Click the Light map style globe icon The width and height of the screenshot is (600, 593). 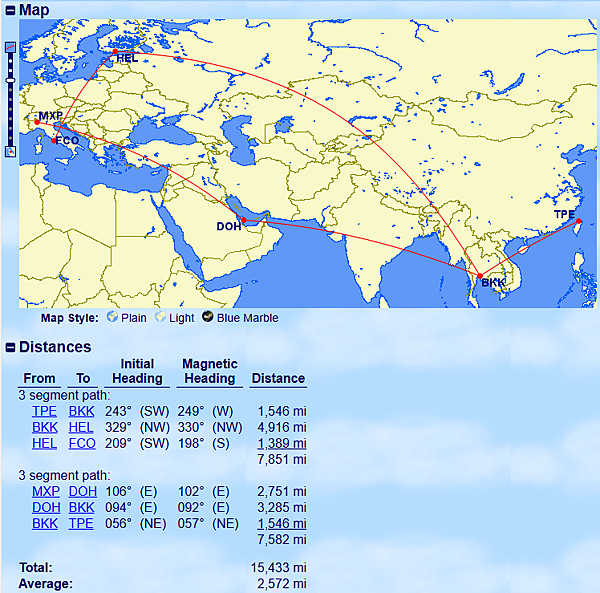tap(160, 316)
